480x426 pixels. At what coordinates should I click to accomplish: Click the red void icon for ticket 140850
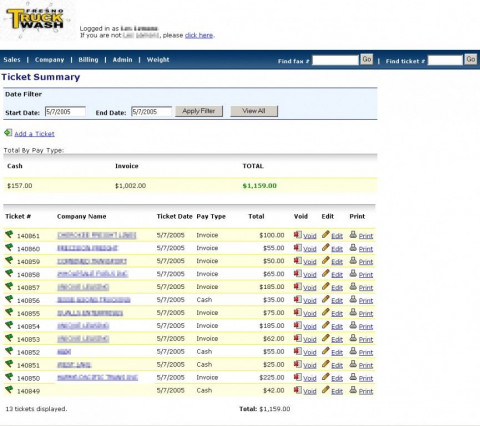[x=298, y=377]
